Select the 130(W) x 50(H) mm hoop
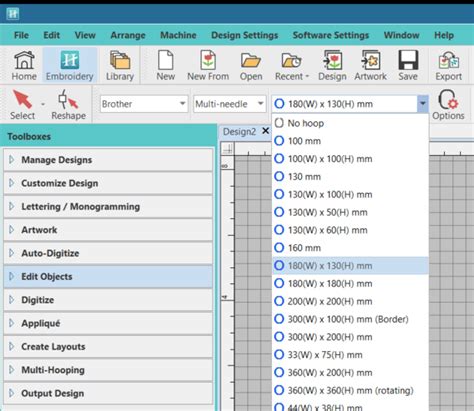The width and height of the screenshot is (474, 411). pyautogui.click(x=350, y=212)
